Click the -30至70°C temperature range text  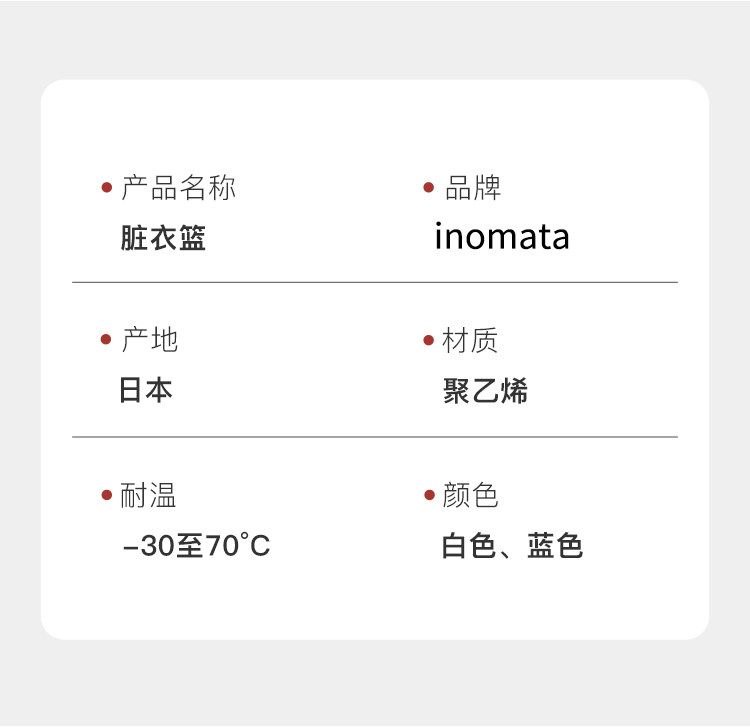(196, 546)
